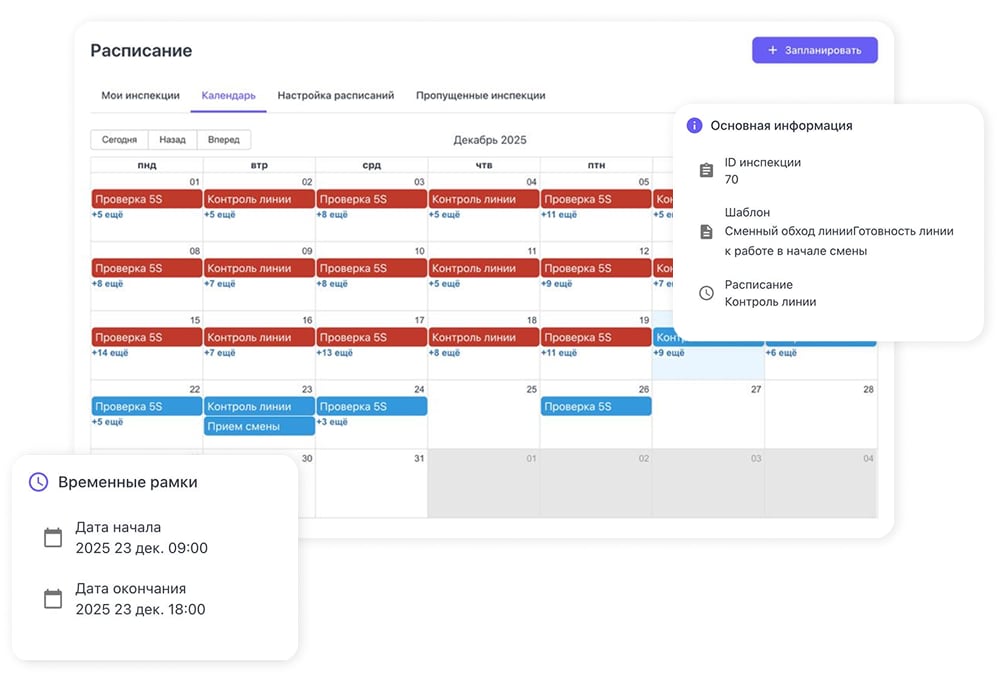
Task: Go to previous month with Назад
Action: pyautogui.click(x=172, y=140)
